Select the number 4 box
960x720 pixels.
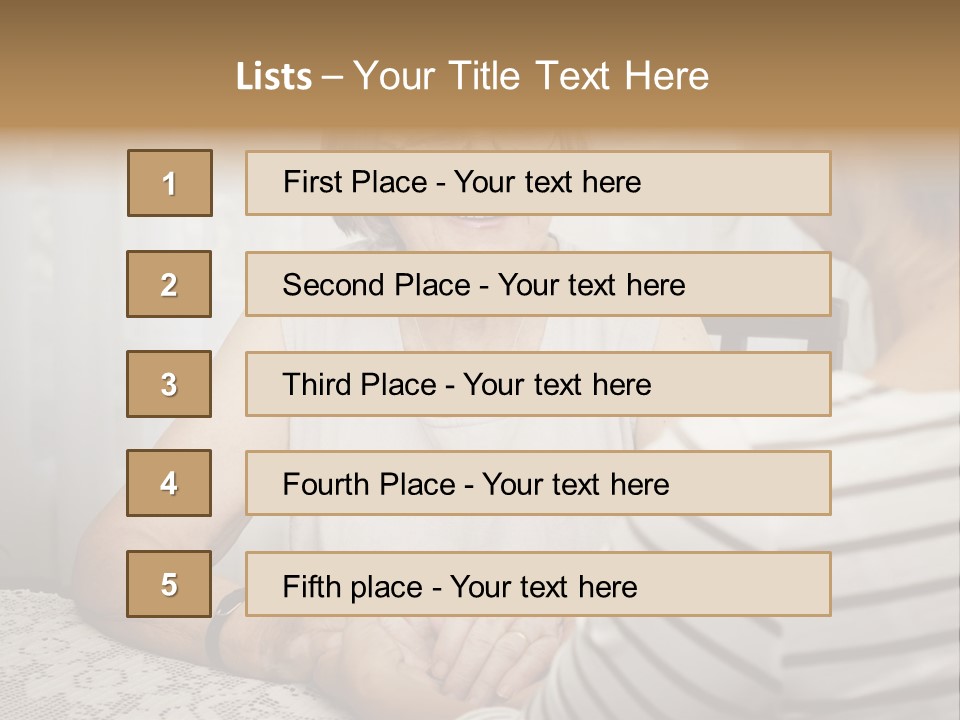point(169,483)
